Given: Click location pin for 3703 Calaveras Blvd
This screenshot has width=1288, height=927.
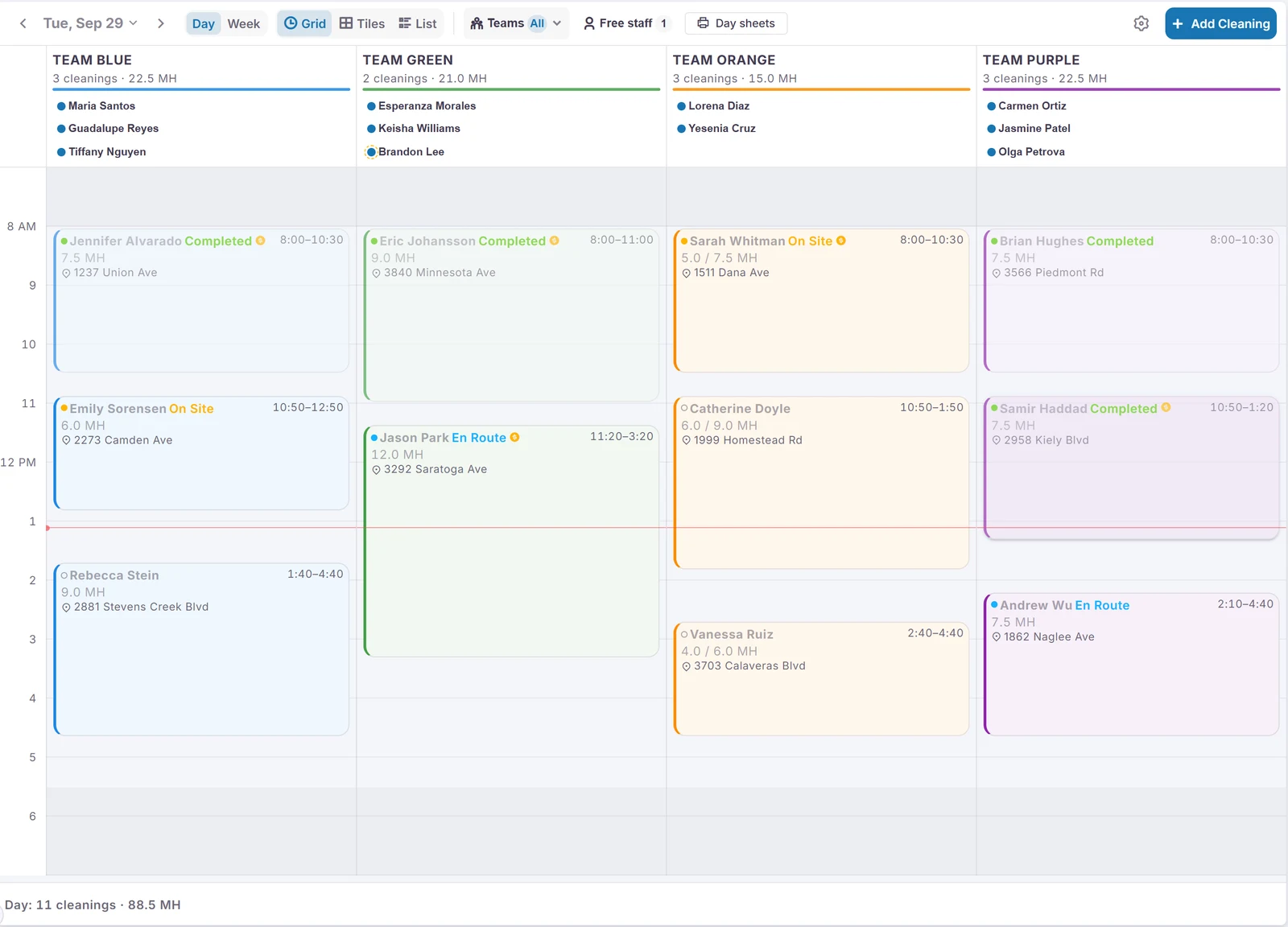Looking at the screenshot, I should 686,666.
